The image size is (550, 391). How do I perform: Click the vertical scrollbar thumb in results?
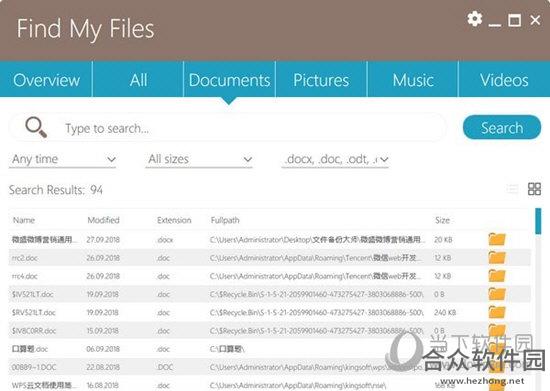(538, 221)
